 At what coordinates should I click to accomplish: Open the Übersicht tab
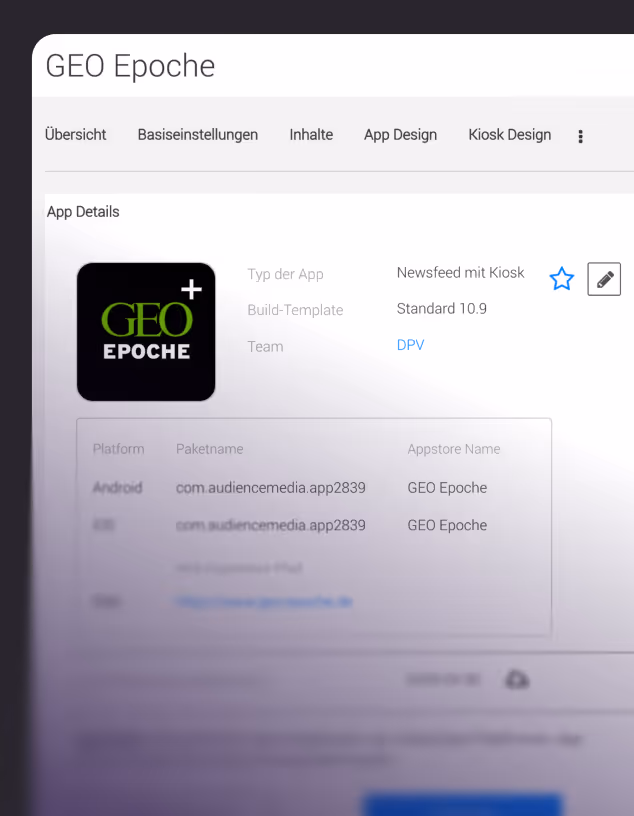(75, 135)
